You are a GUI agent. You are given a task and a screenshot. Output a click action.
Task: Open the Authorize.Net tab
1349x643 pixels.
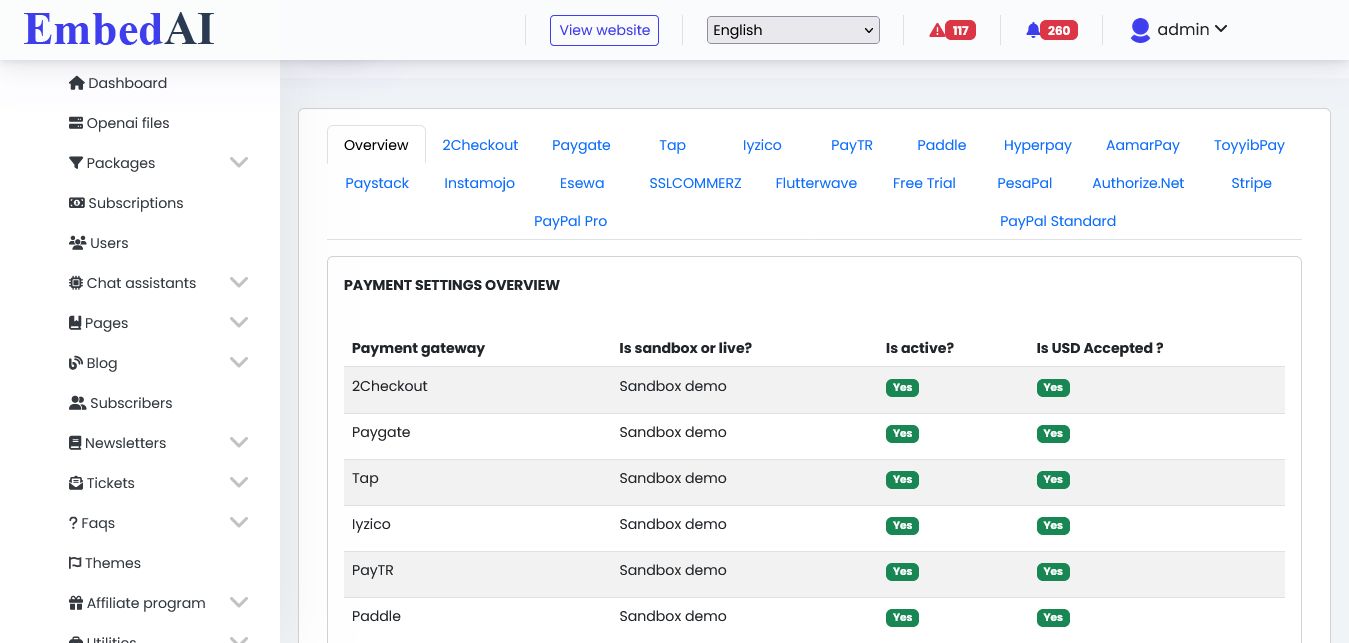click(x=1138, y=183)
